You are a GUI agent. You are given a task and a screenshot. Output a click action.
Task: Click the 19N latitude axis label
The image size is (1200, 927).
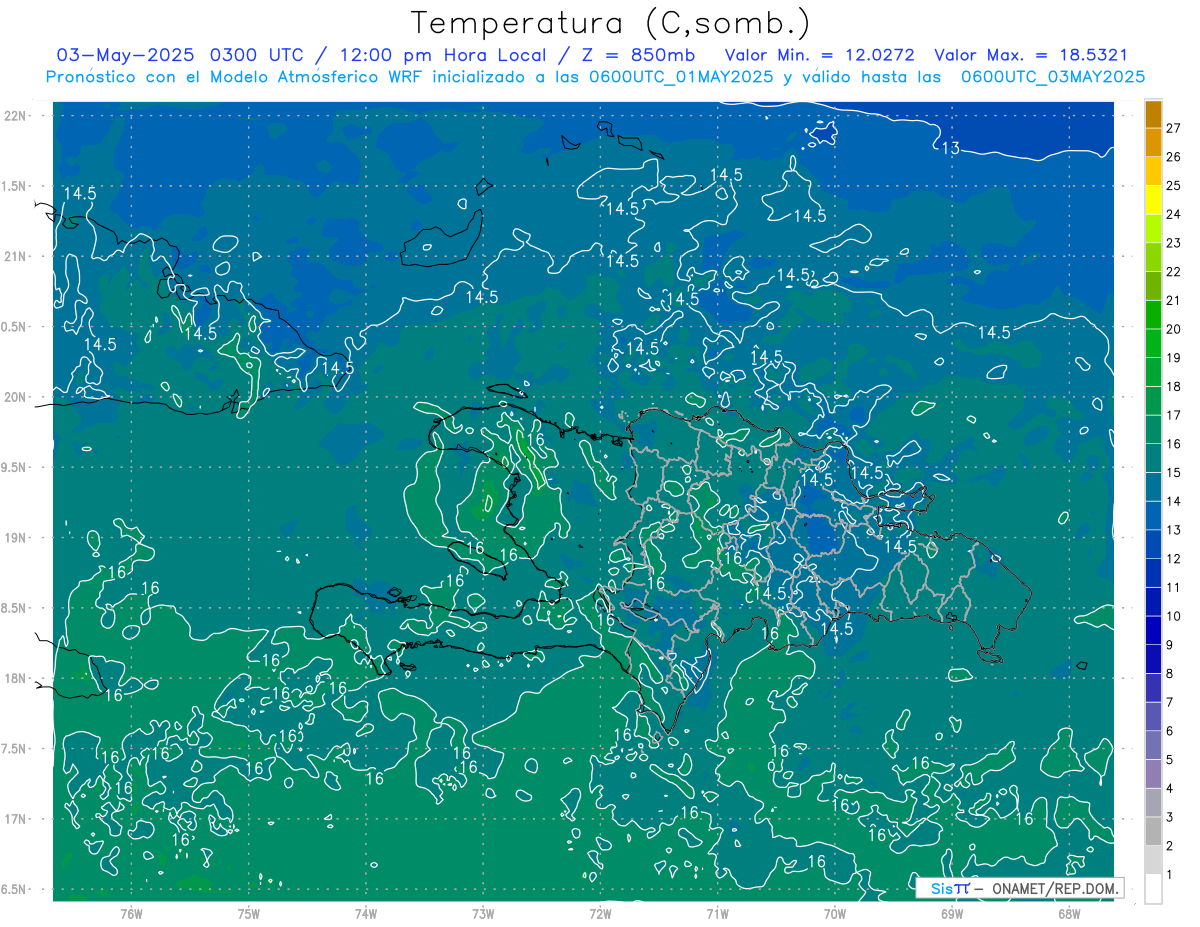16,538
